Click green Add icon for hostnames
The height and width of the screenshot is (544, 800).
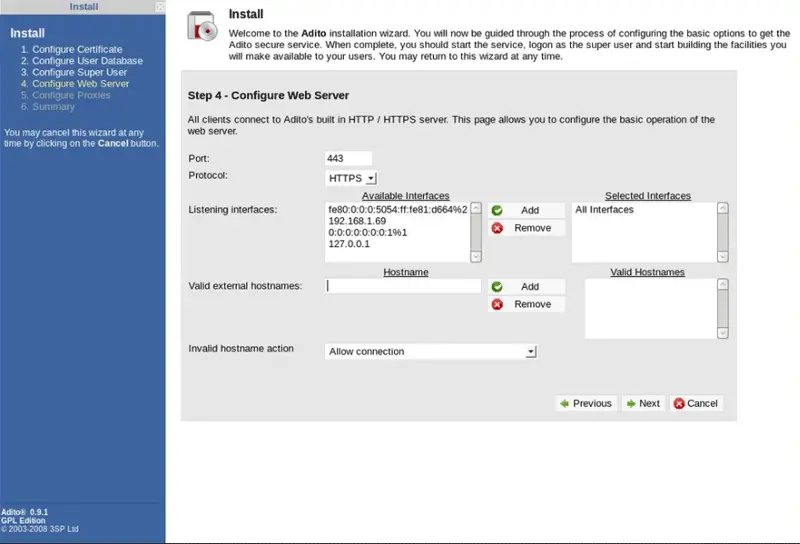(497, 287)
